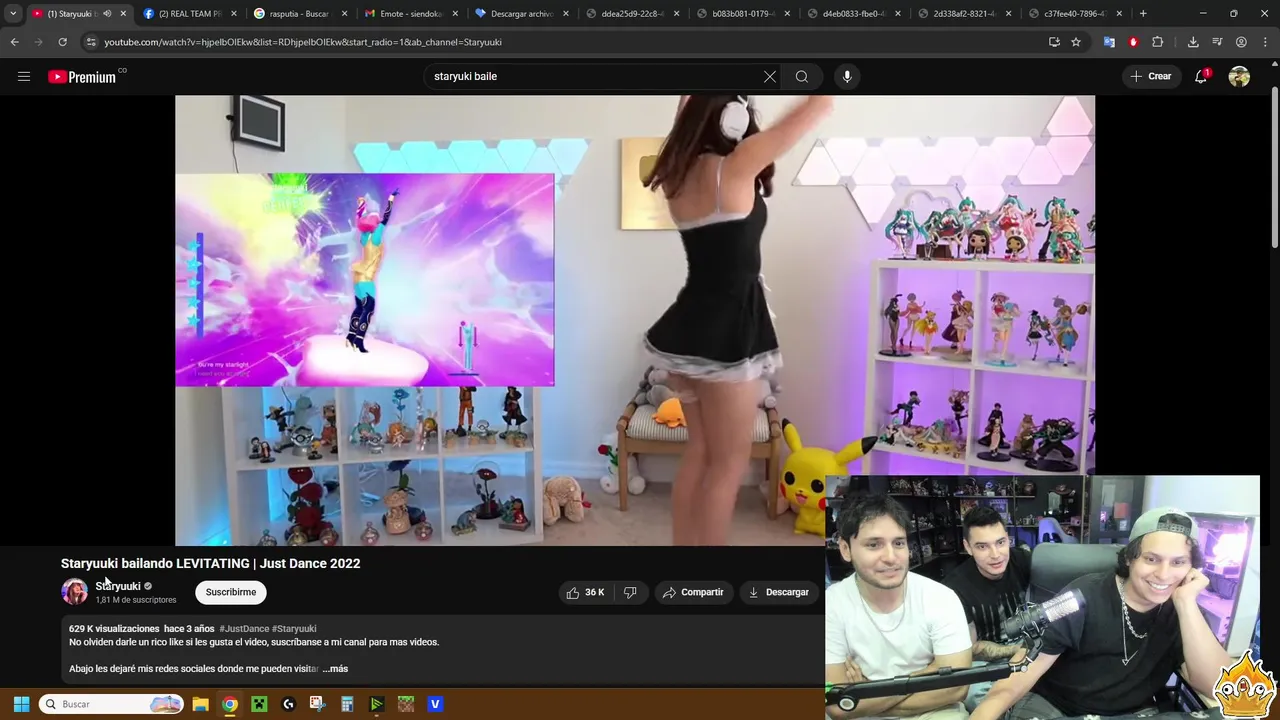Switch to the 2d338af2-8321 tab
The width and height of the screenshot is (1280, 720).
(x=965, y=14)
